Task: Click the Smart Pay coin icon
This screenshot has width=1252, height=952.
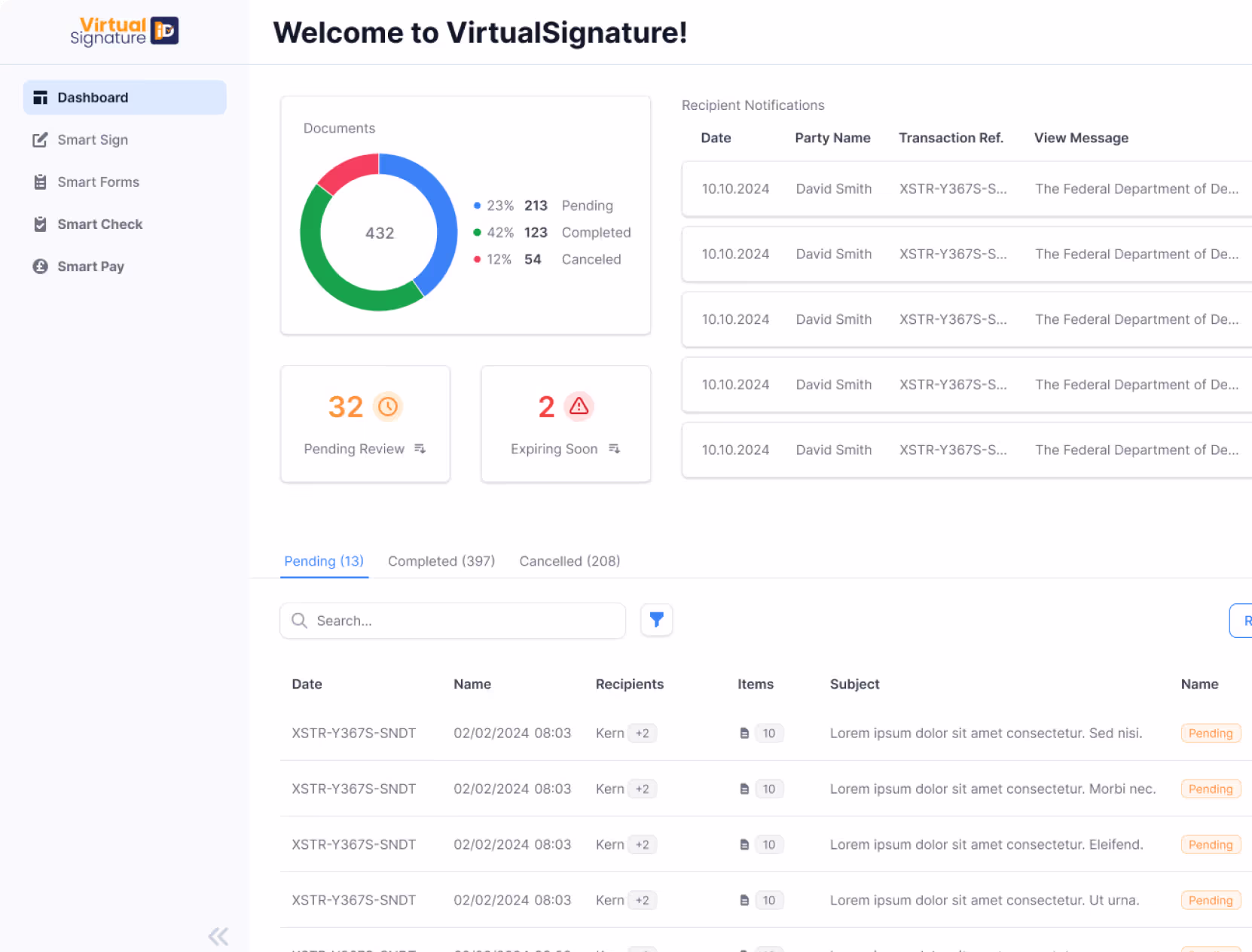Action: (41, 266)
